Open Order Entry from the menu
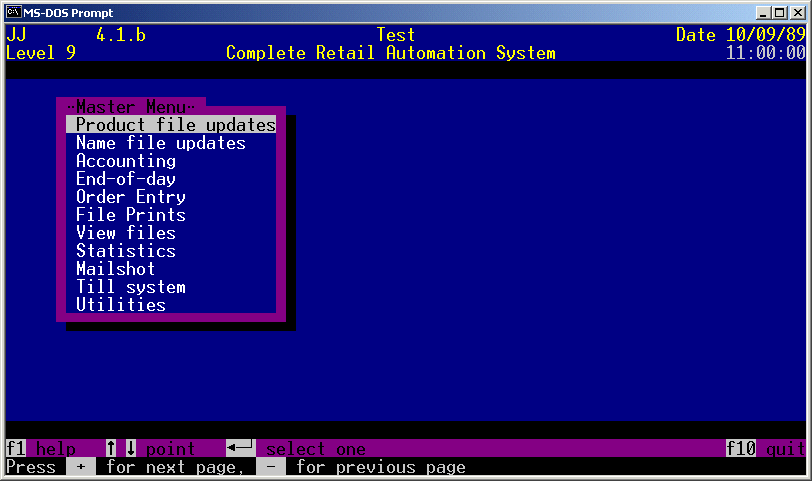Screen dimensions: 812x481 pyautogui.click(x=130, y=197)
